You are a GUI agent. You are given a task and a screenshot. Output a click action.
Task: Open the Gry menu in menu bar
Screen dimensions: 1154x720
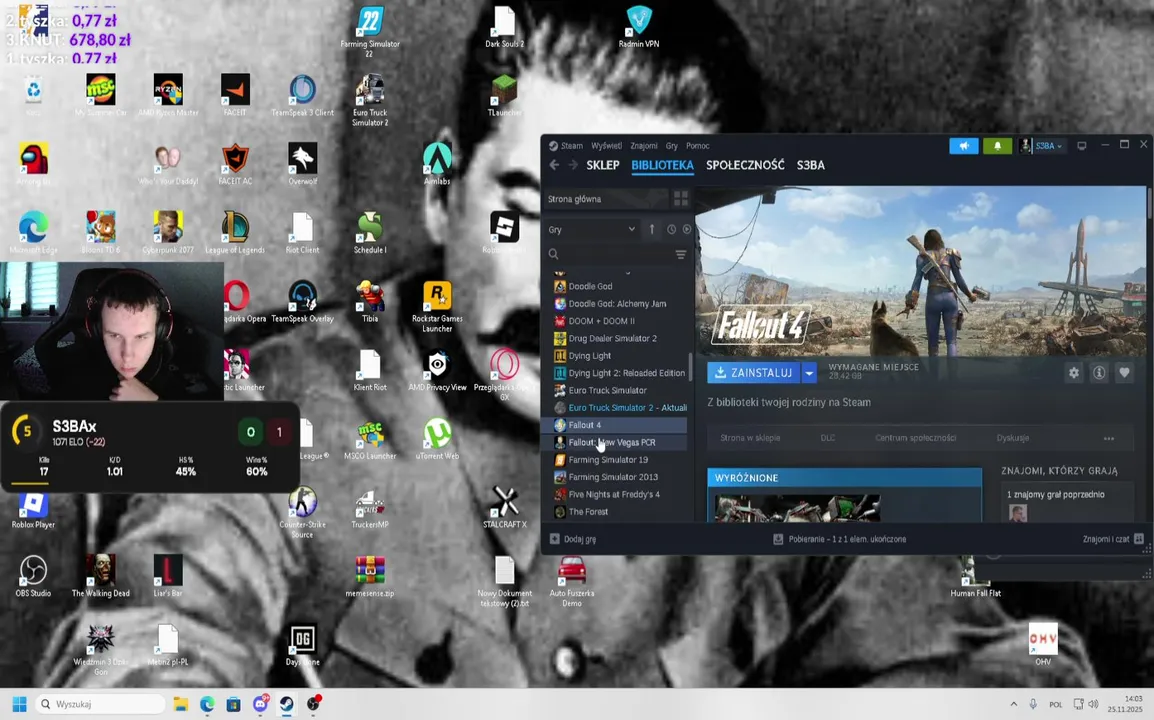[x=672, y=146]
